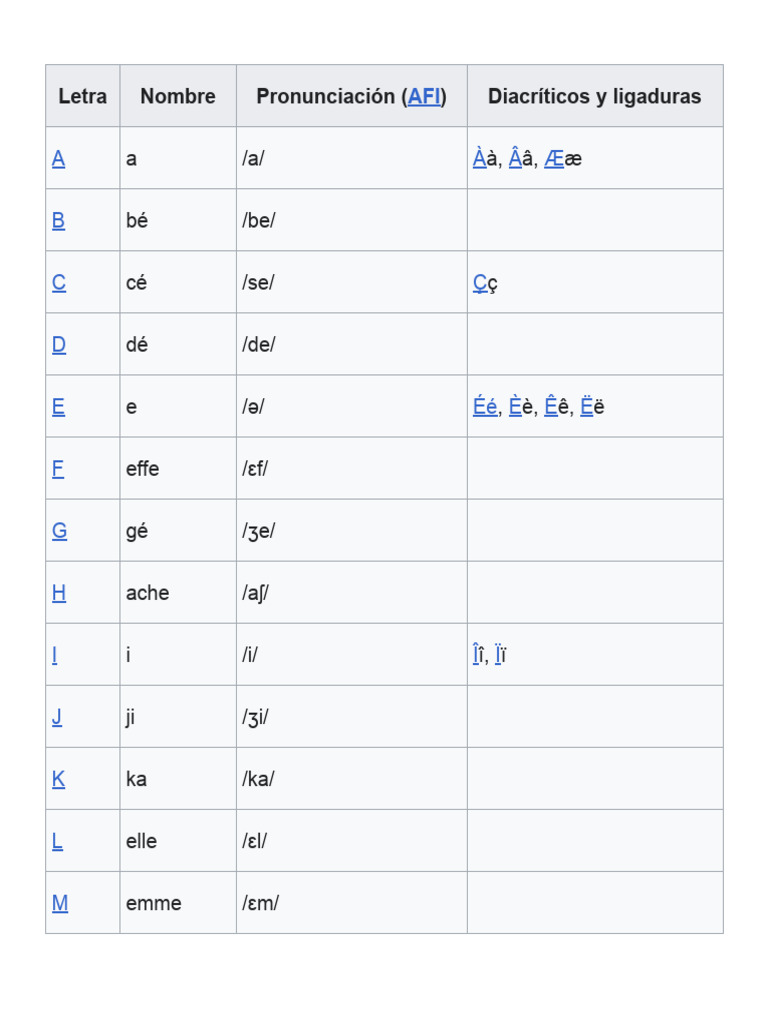
Task: Click the letter A link
Action: 59,159
